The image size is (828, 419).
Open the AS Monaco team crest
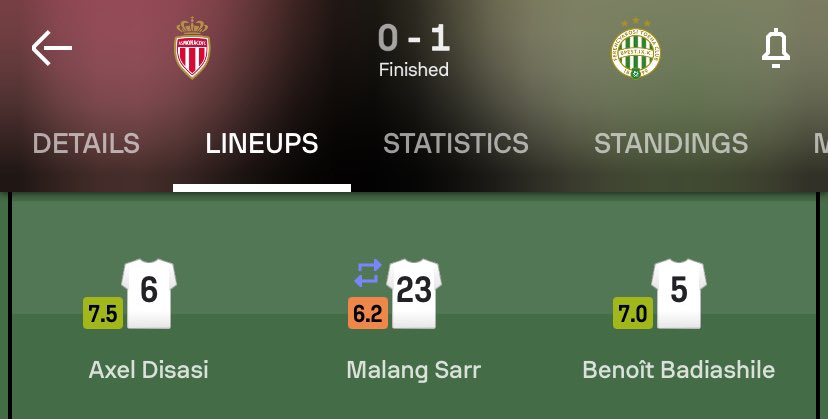(x=192, y=48)
